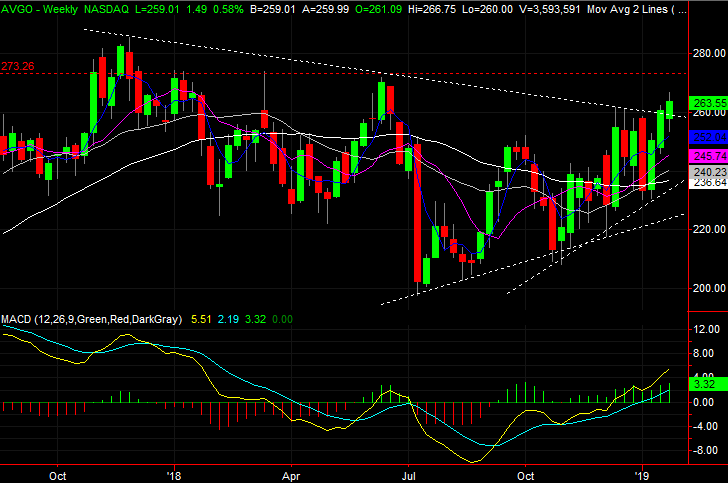The width and height of the screenshot is (728, 483).
Task: Click the NASDAQ exchange label
Action: coord(106,9)
